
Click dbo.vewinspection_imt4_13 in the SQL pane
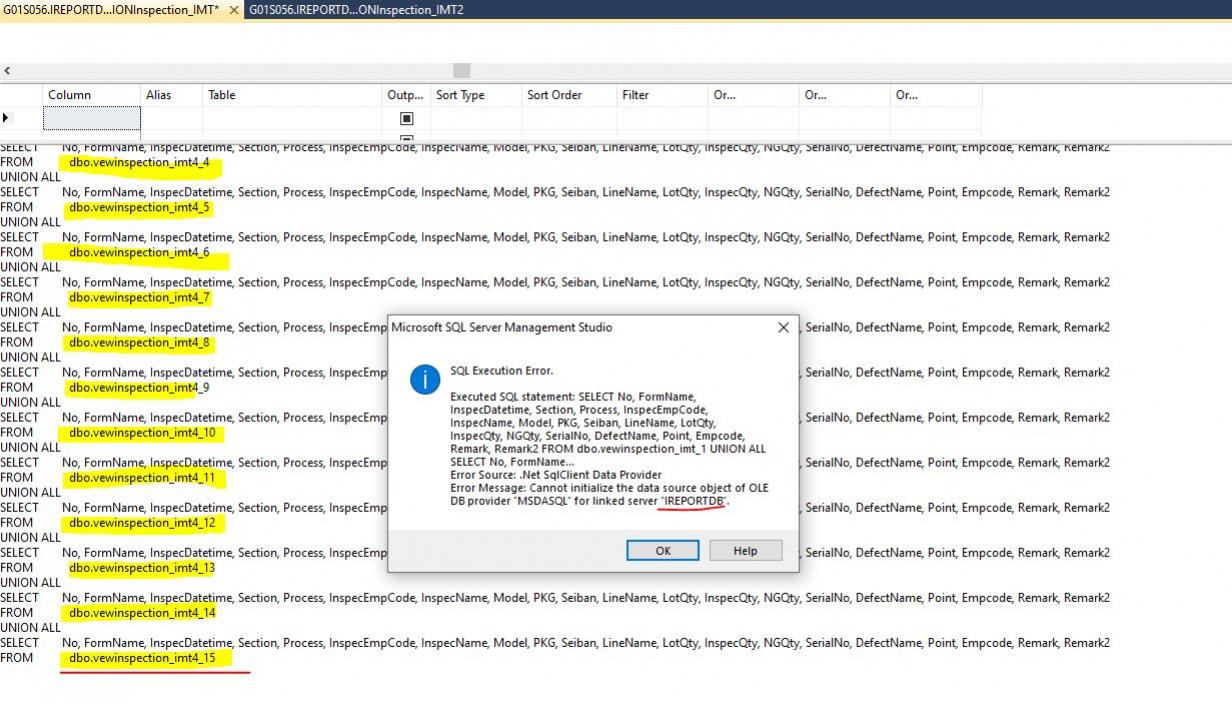click(x=142, y=567)
